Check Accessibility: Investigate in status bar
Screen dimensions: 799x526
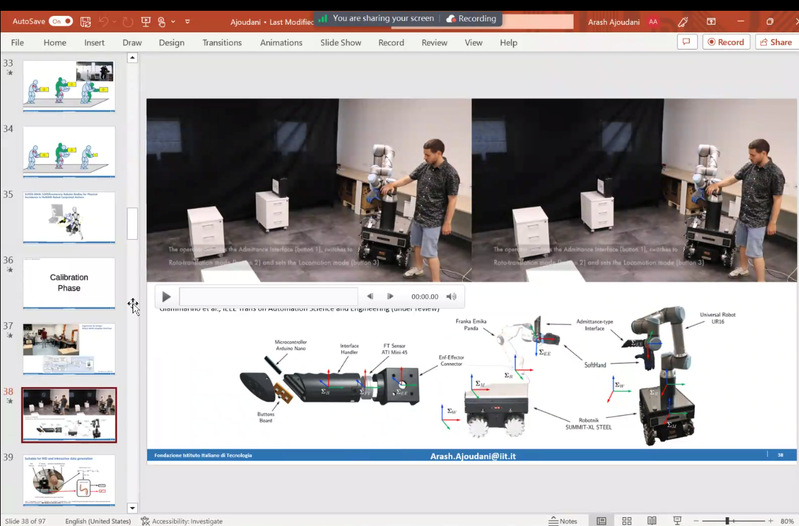pyautogui.click(x=182, y=520)
